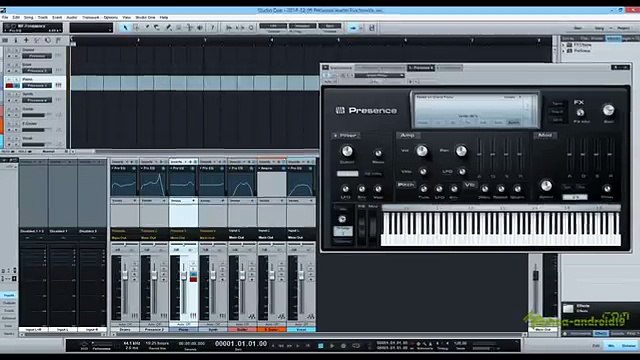
Task: Solo the Drums track
Action: point(17,50)
